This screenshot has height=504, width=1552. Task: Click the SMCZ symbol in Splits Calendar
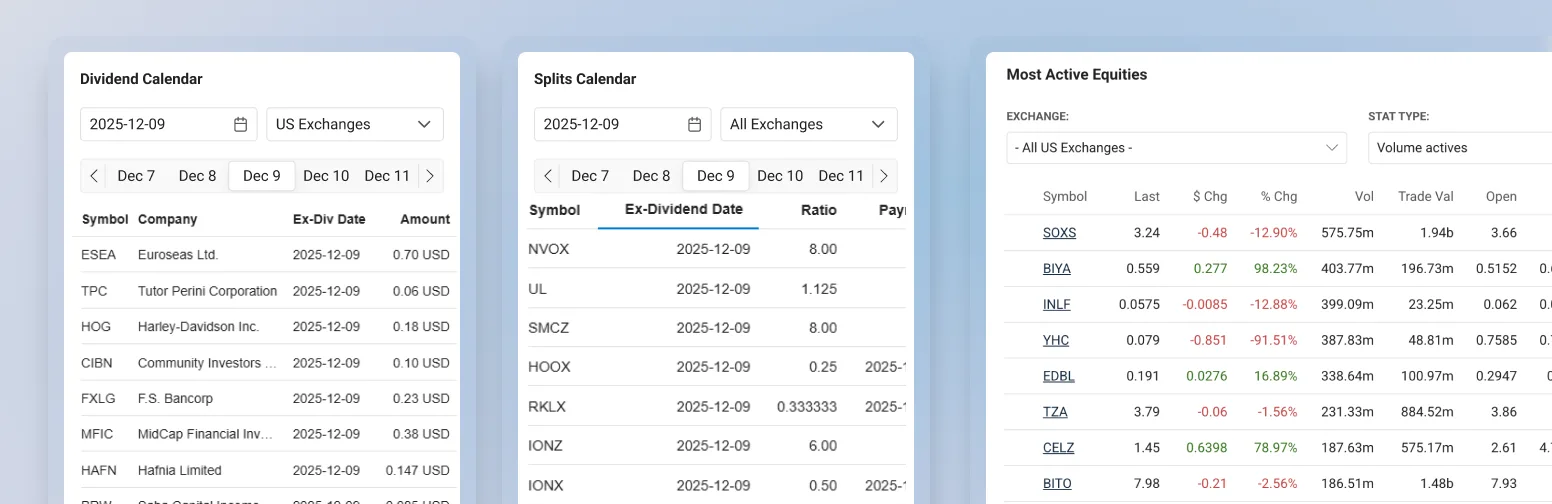[549, 328]
